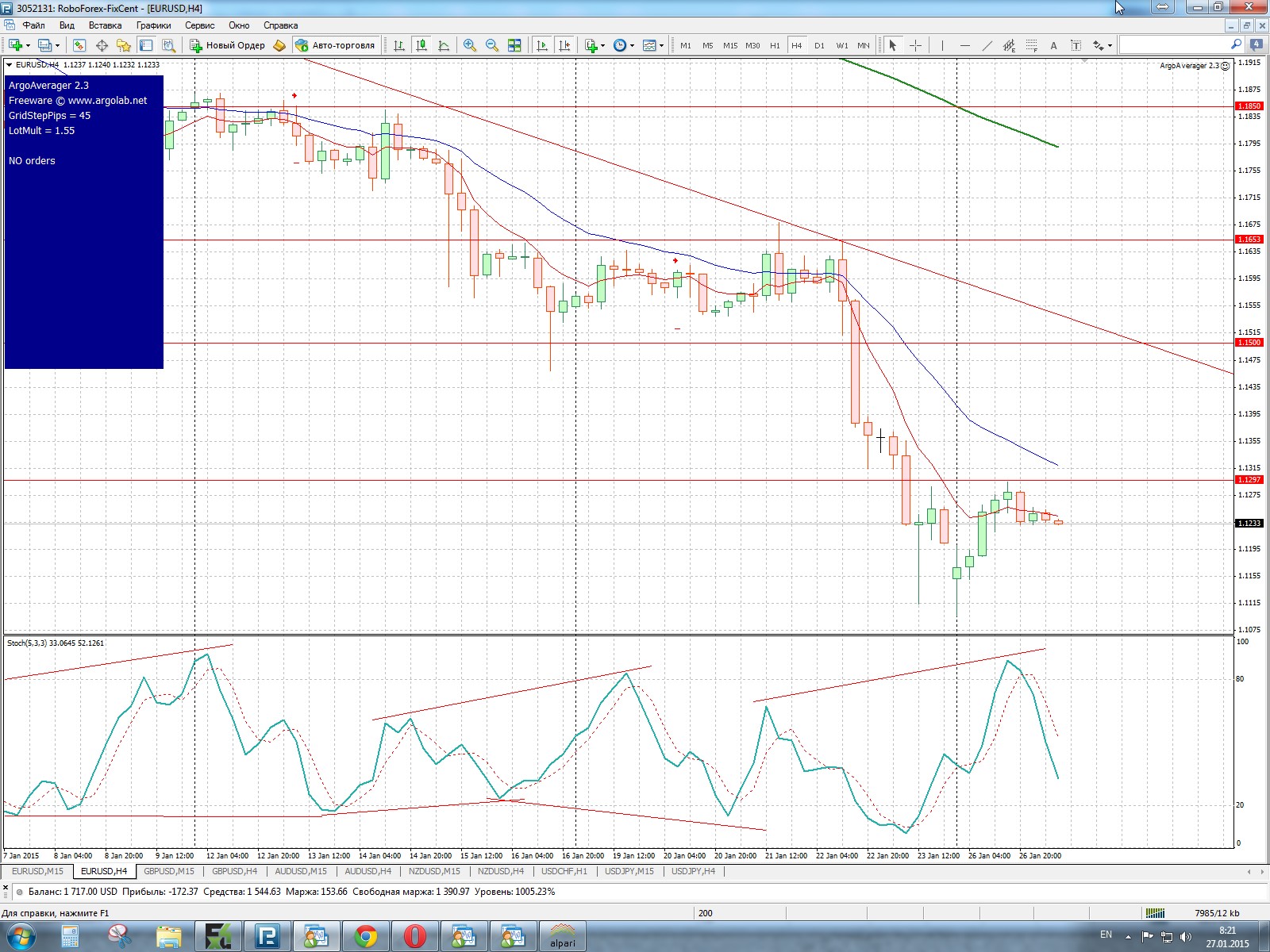Select the W1 timeframe

point(841,45)
